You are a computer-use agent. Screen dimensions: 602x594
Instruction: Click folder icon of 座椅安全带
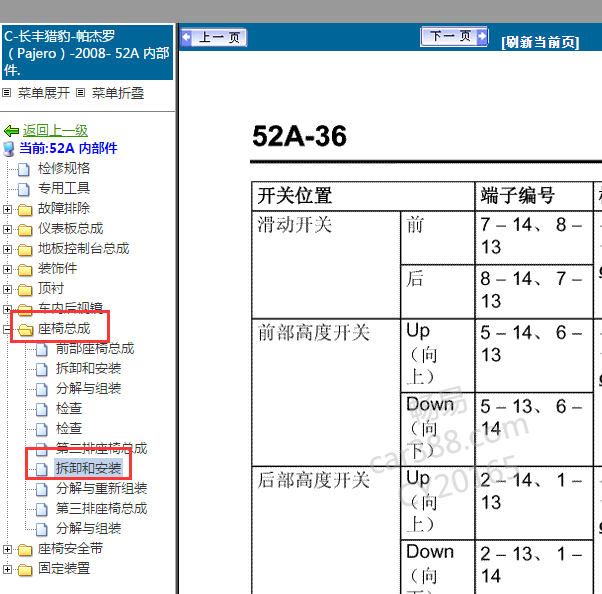25,550
